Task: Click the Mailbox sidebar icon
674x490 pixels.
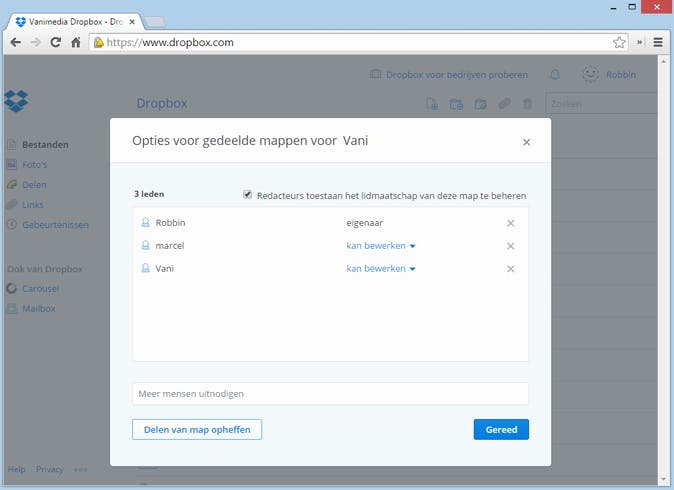Action: 12,309
